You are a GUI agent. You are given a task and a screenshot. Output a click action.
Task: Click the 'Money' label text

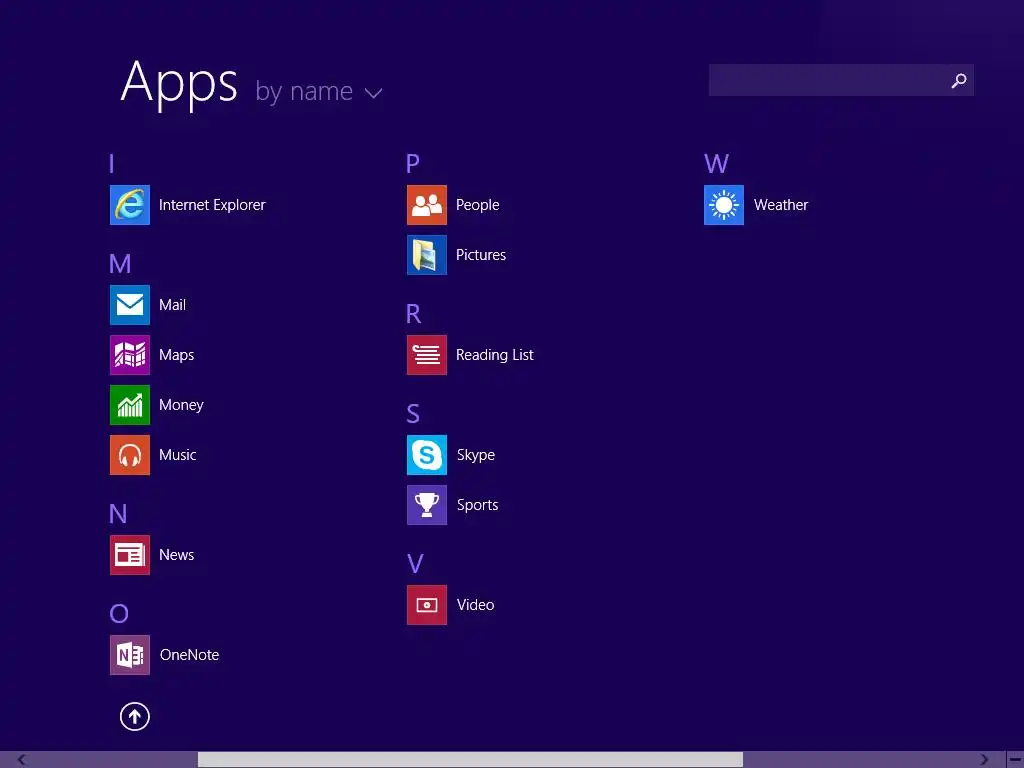(181, 406)
